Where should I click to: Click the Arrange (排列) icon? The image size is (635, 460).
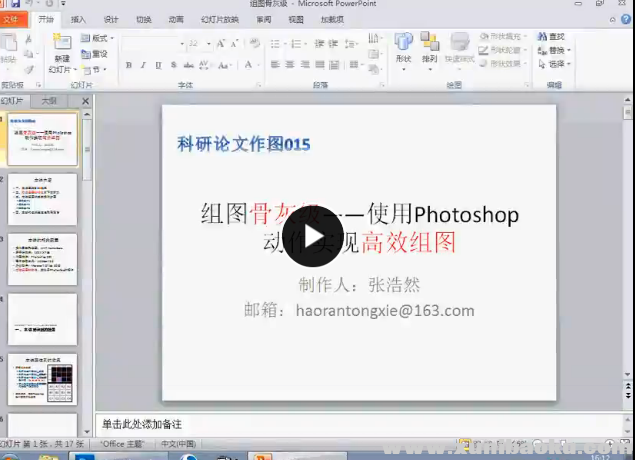pyautogui.click(x=430, y=48)
